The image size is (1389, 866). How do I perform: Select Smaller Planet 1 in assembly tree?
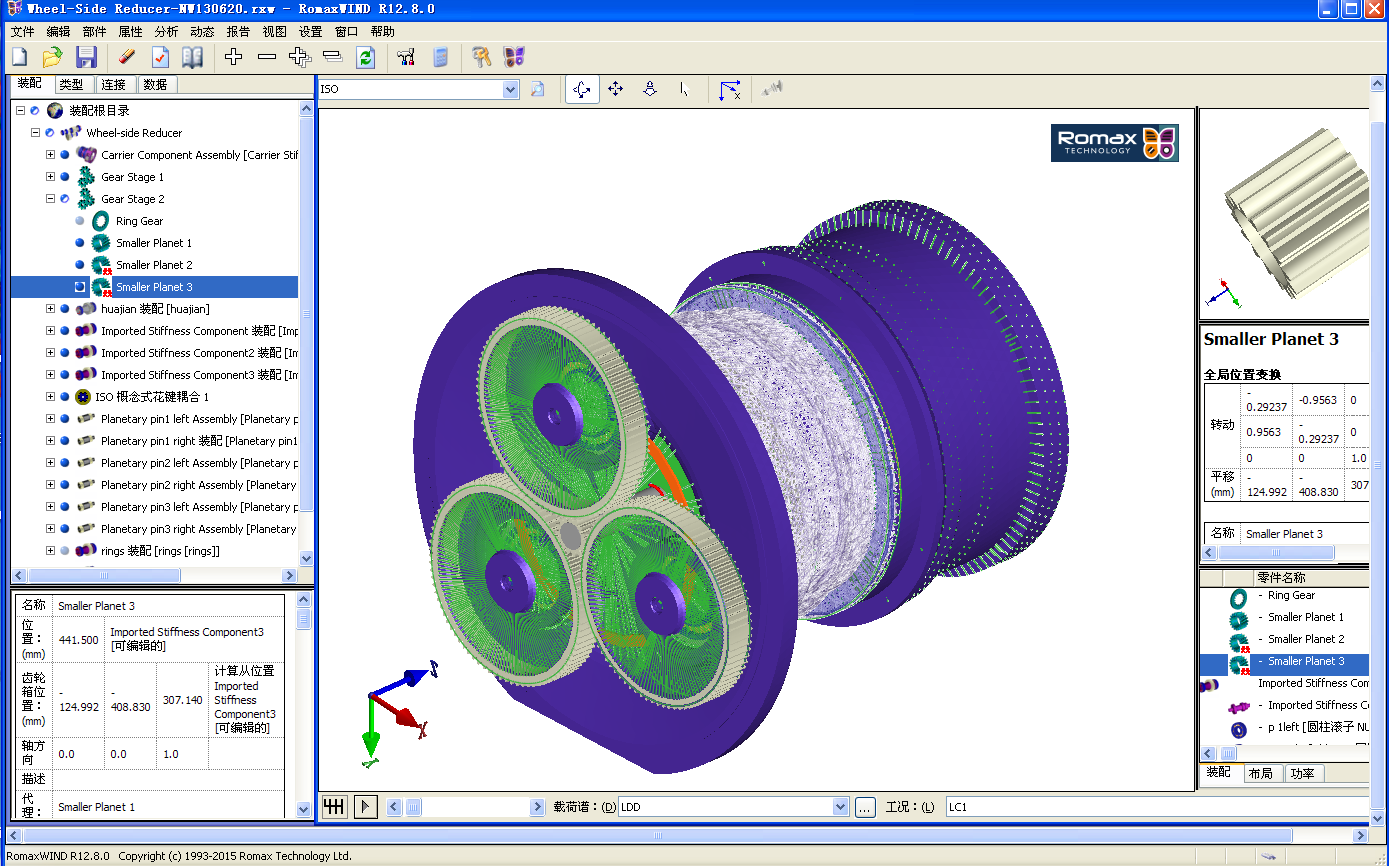(x=154, y=243)
